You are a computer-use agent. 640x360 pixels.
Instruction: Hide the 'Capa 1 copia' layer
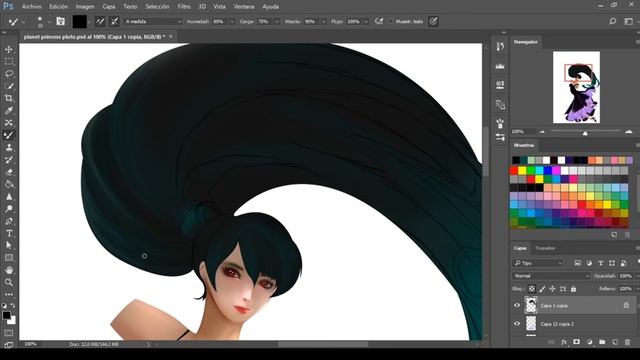tap(517, 305)
